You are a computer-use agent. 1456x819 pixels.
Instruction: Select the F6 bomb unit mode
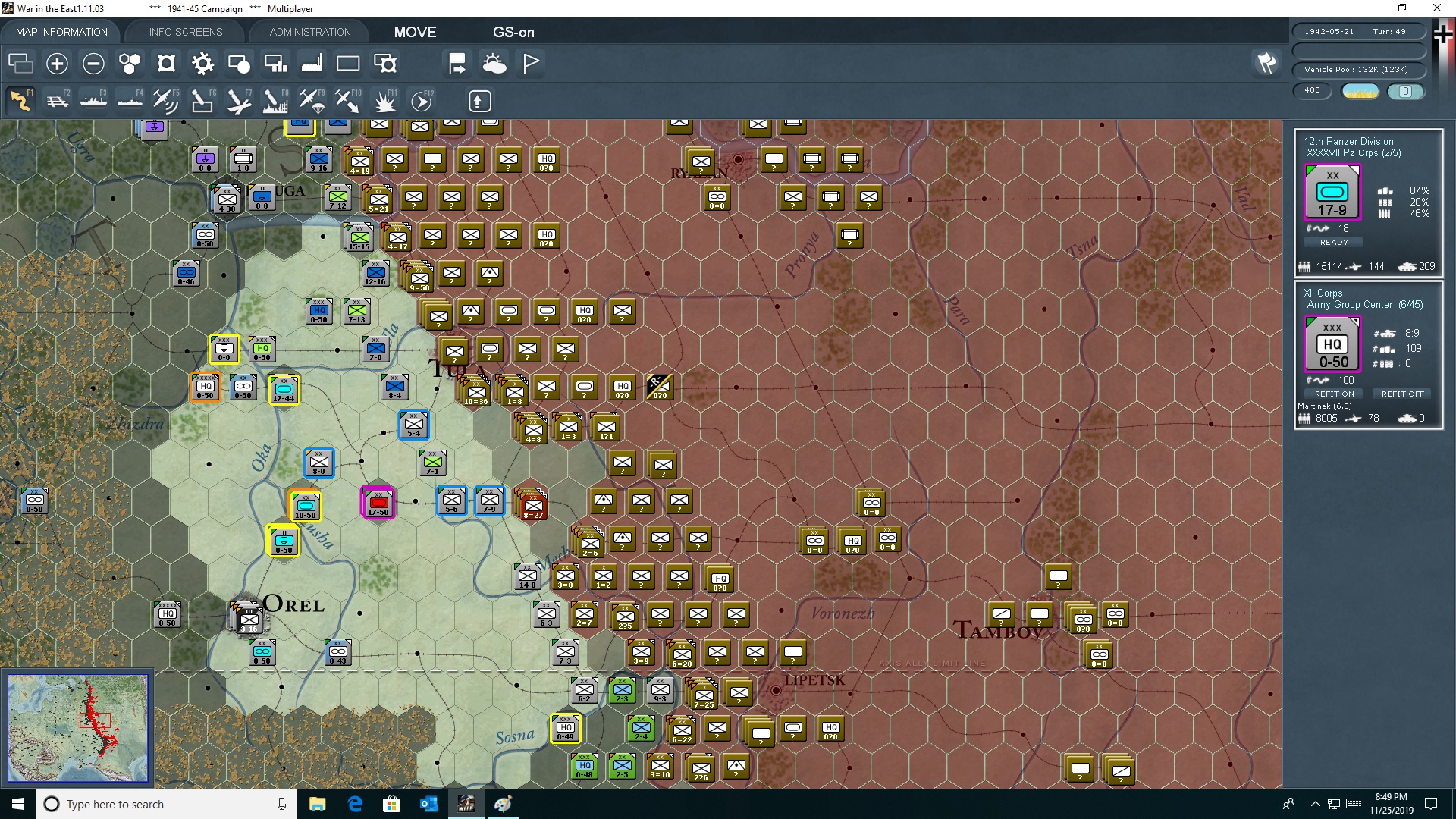202,101
